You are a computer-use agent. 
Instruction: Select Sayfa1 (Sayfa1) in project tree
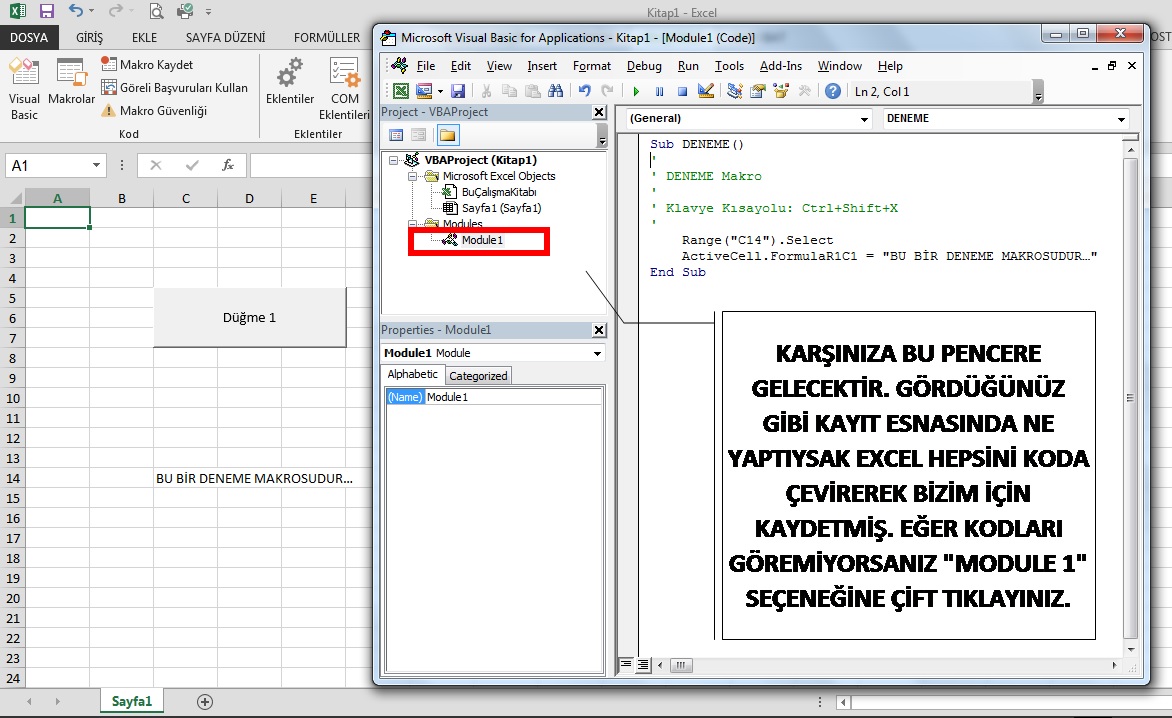[502, 208]
